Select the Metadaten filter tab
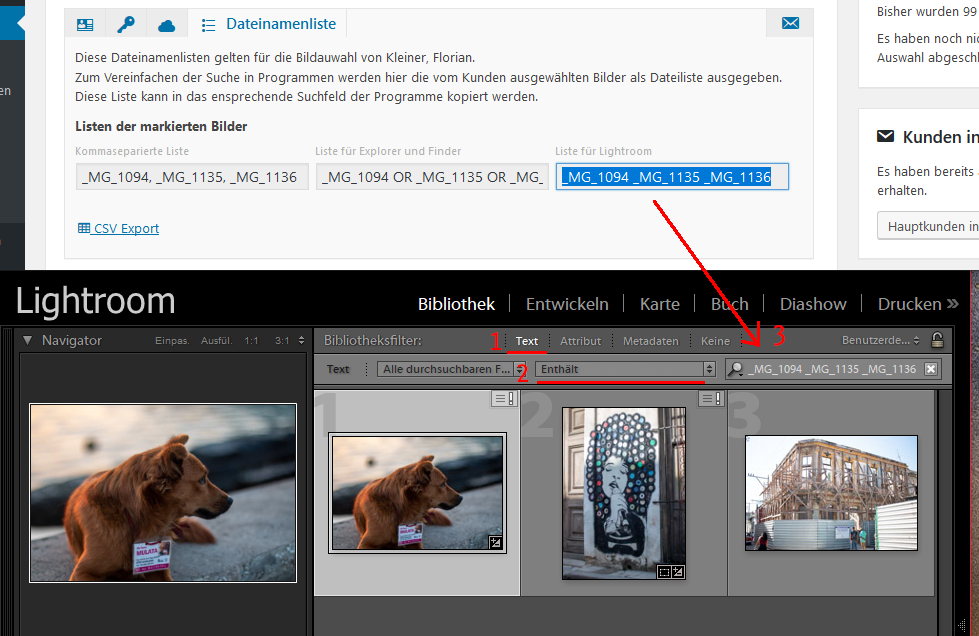979x636 pixels. pos(650,341)
